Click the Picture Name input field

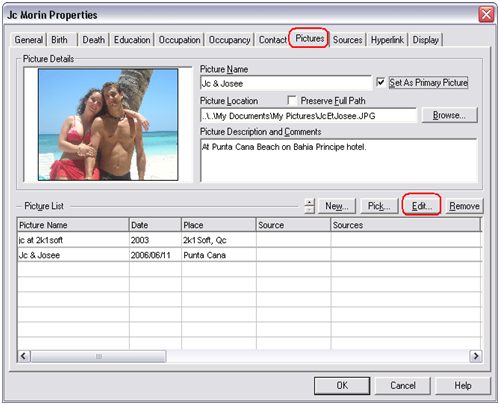pyautogui.click(x=286, y=83)
